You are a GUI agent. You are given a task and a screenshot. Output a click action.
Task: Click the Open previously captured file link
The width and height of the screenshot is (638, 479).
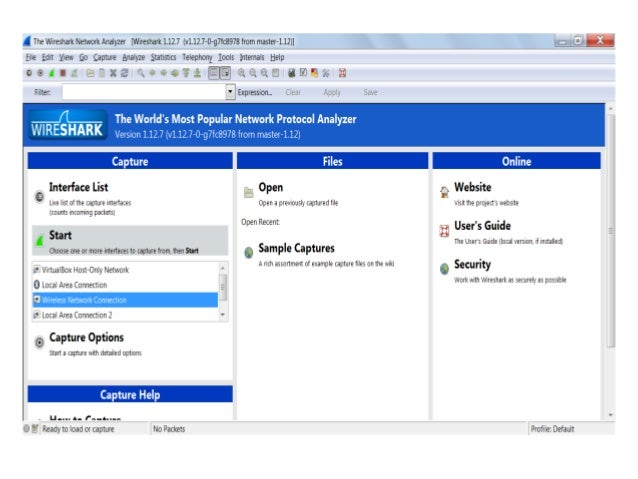tap(271, 188)
